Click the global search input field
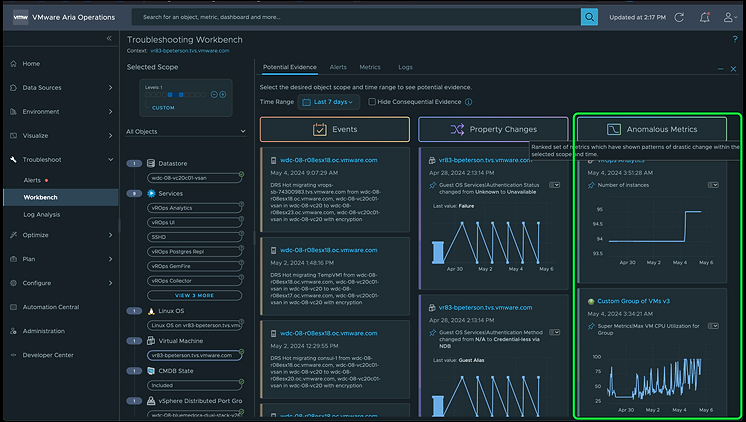746x422 pixels. (x=355, y=17)
